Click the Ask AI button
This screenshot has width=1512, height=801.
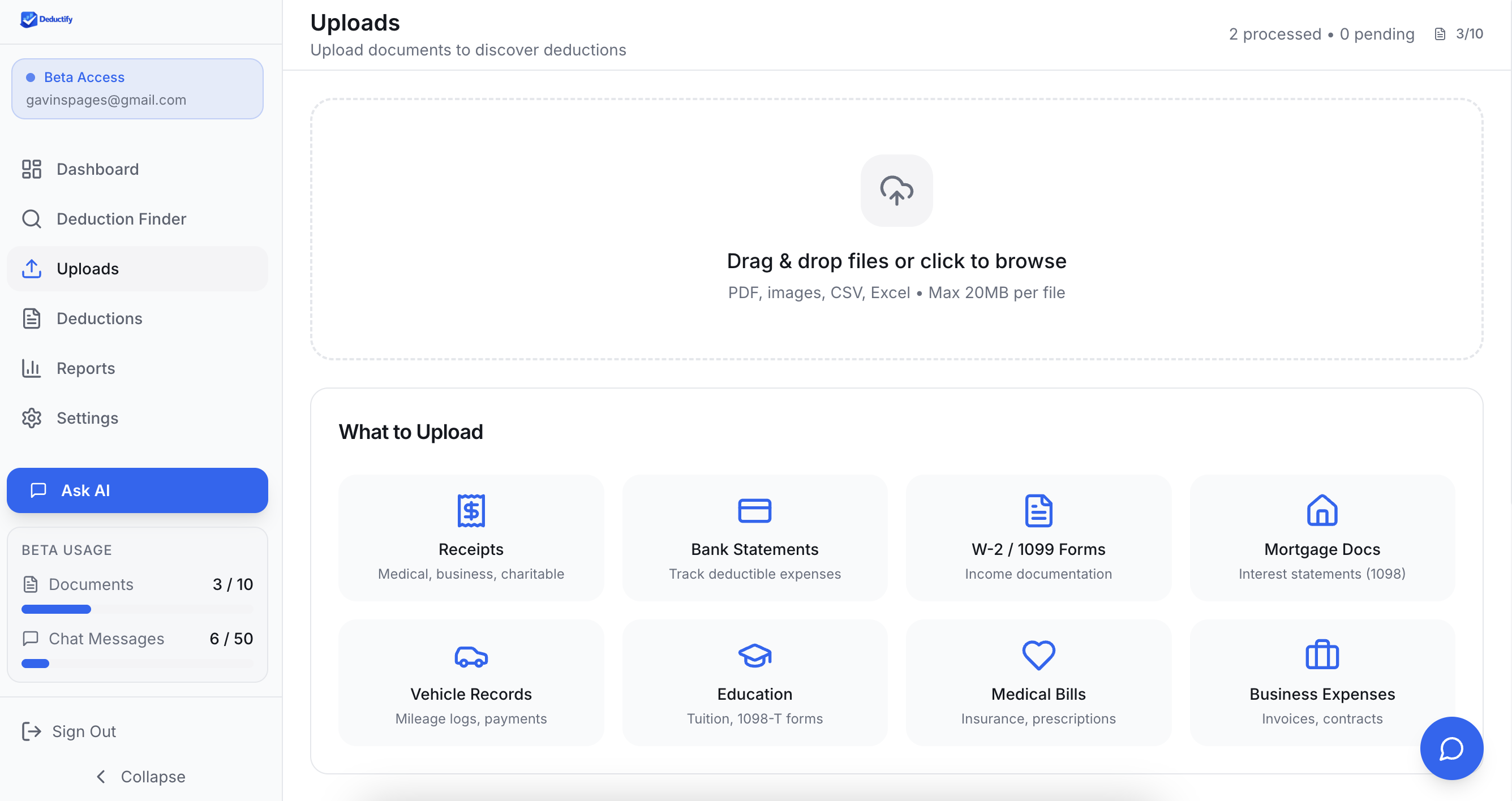point(137,490)
